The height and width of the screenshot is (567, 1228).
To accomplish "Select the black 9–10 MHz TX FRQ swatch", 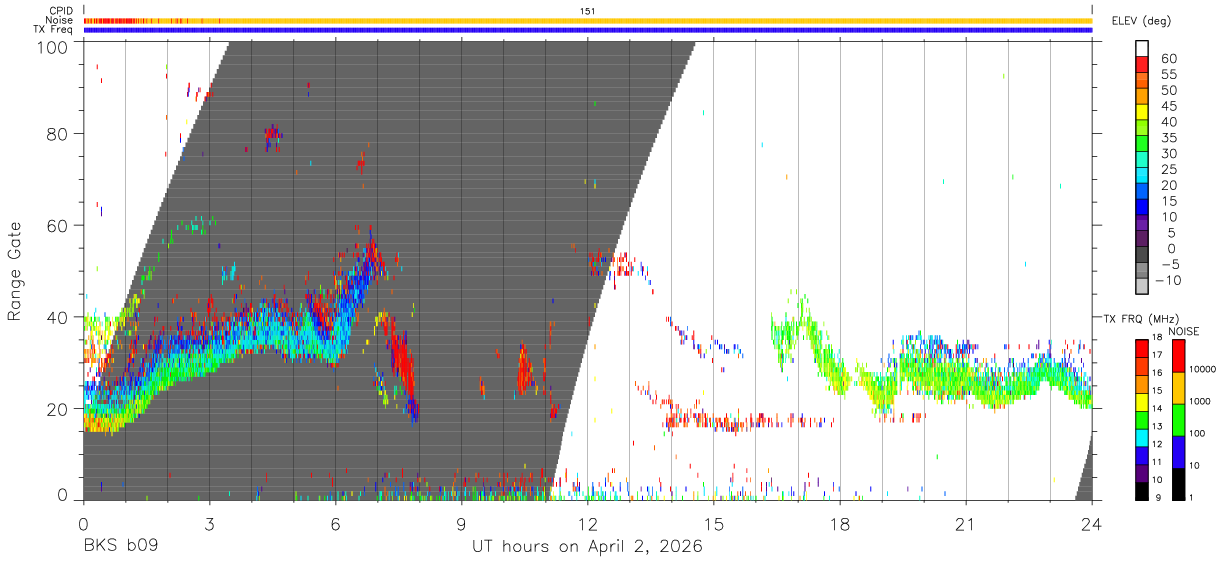I will [1142, 491].
